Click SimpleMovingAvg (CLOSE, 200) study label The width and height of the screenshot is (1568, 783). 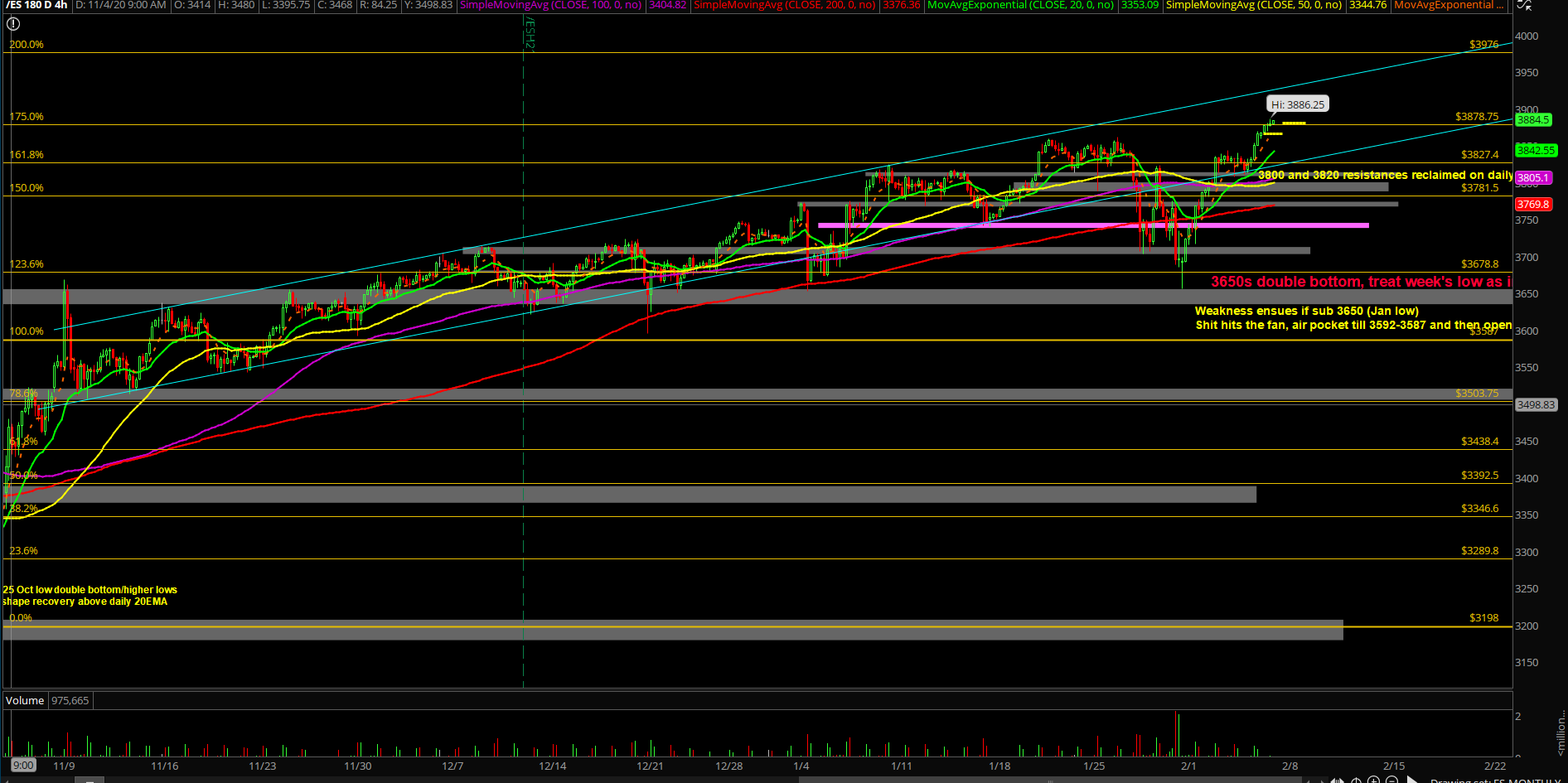click(x=785, y=5)
